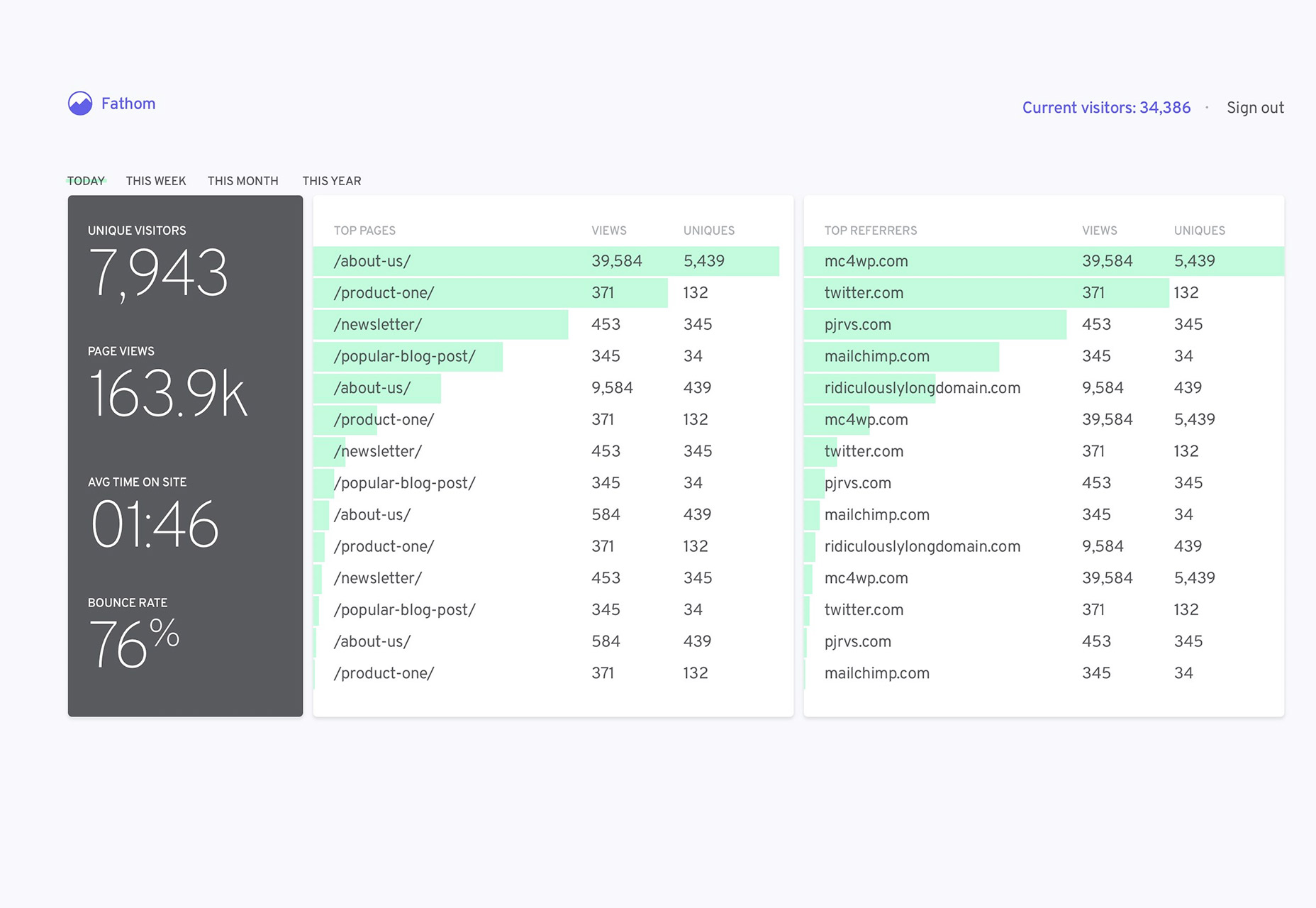The width and height of the screenshot is (1316, 908).
Task: Switch to THIS YEAR tab
Action: point(332,181)
